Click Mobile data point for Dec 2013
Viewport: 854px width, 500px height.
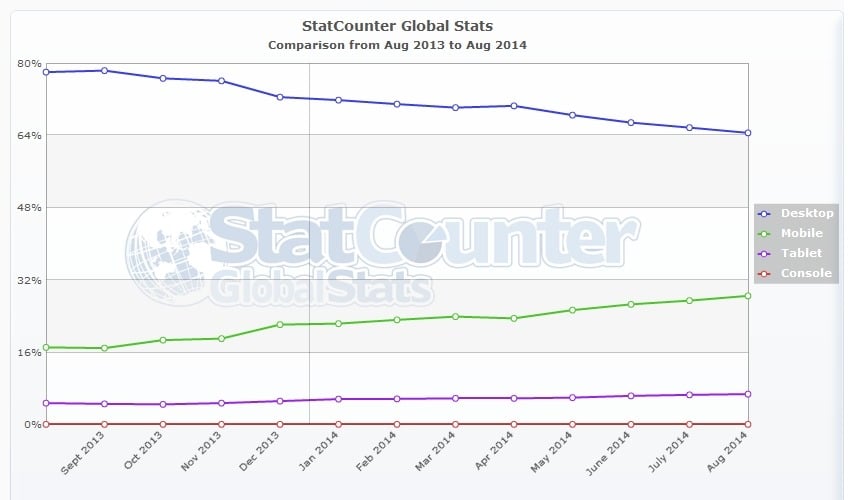tap(280, 324)
